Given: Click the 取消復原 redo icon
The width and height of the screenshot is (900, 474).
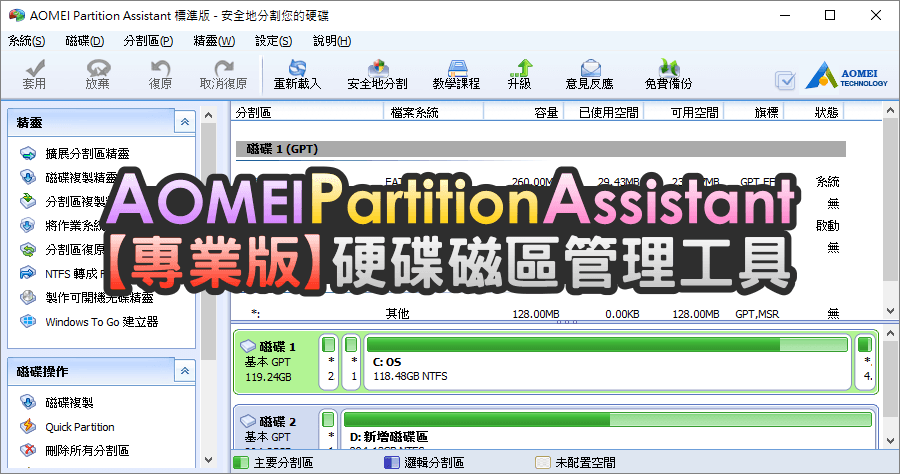Looking at the screenshot, I should 224,68.
